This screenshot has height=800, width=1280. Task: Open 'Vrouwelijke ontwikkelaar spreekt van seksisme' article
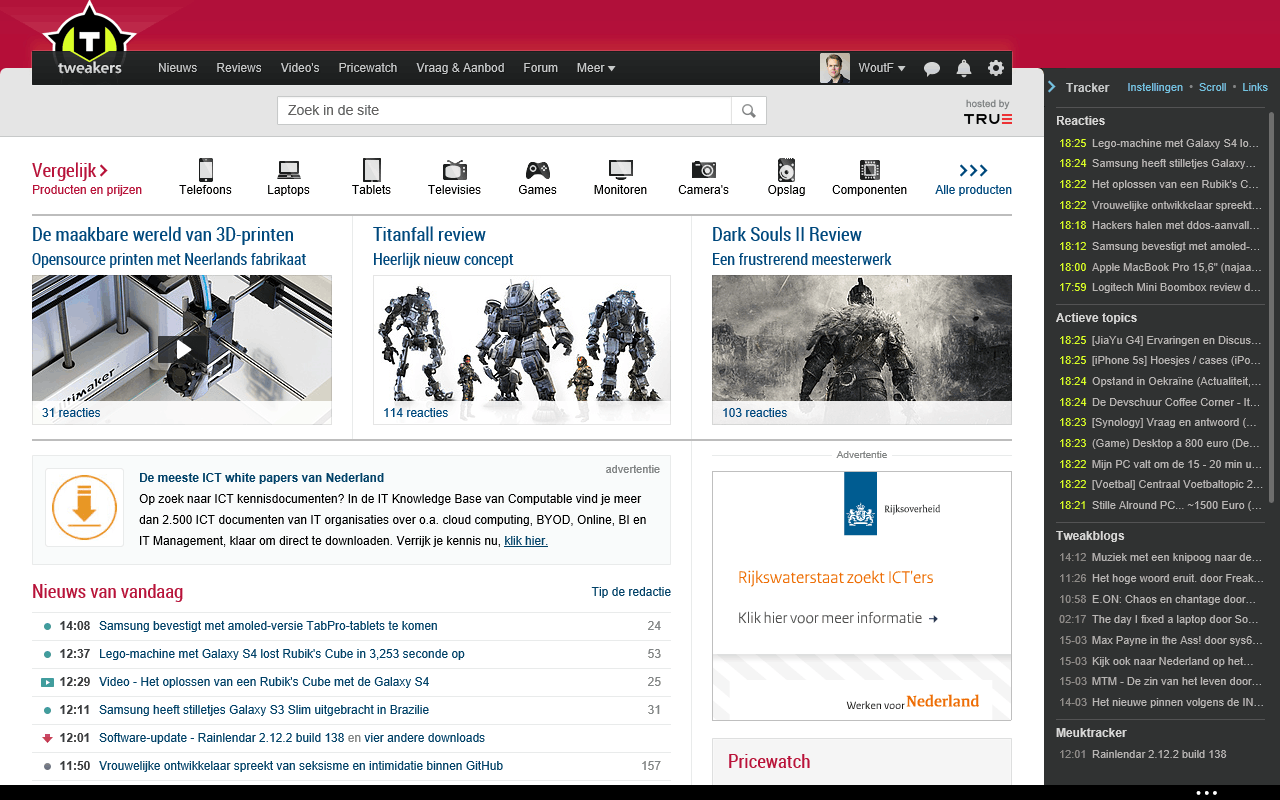pos(301,766)
